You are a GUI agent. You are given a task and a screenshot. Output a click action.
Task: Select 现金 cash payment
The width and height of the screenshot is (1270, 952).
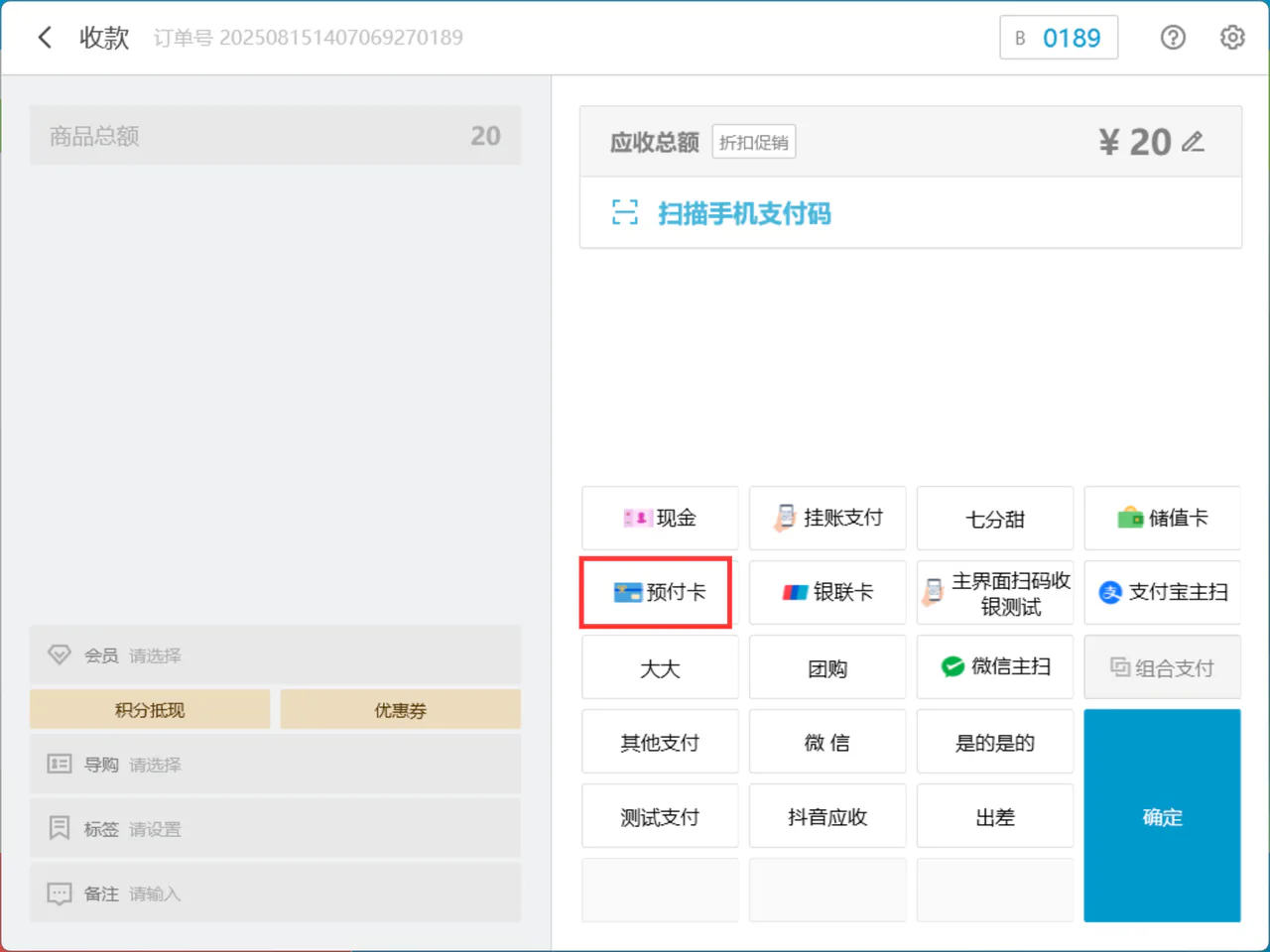660,518
